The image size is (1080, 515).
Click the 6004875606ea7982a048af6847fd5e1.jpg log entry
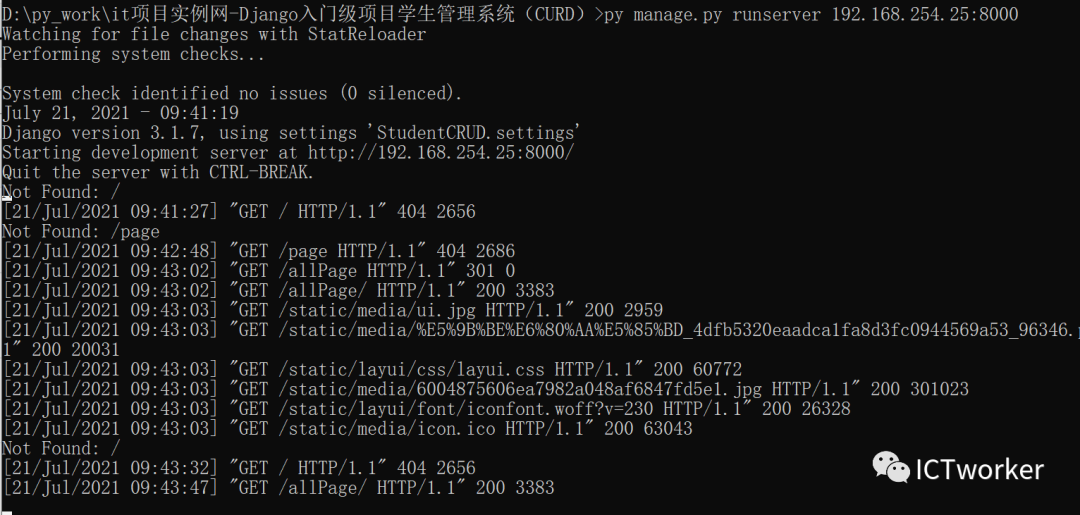[x=486, y=389]
